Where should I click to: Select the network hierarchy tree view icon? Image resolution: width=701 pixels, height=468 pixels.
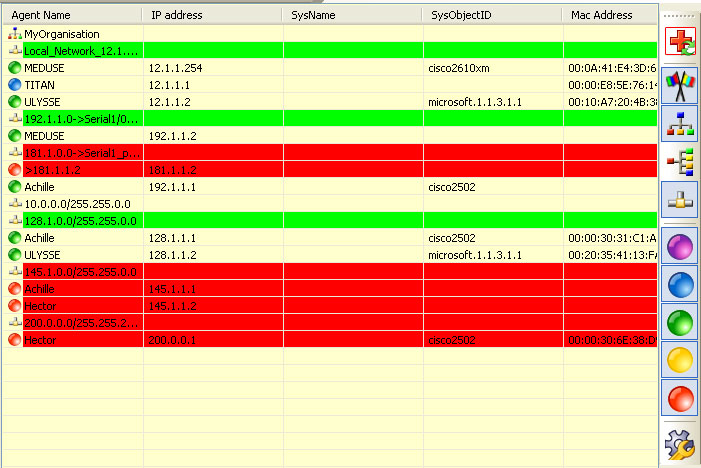680,124
